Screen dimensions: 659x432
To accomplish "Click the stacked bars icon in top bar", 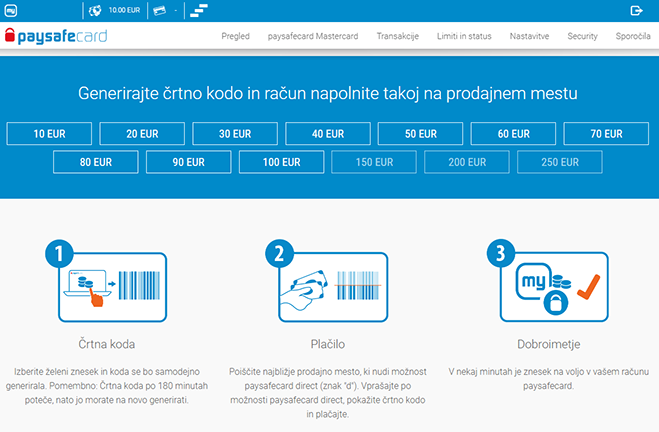I will point(199,11).
